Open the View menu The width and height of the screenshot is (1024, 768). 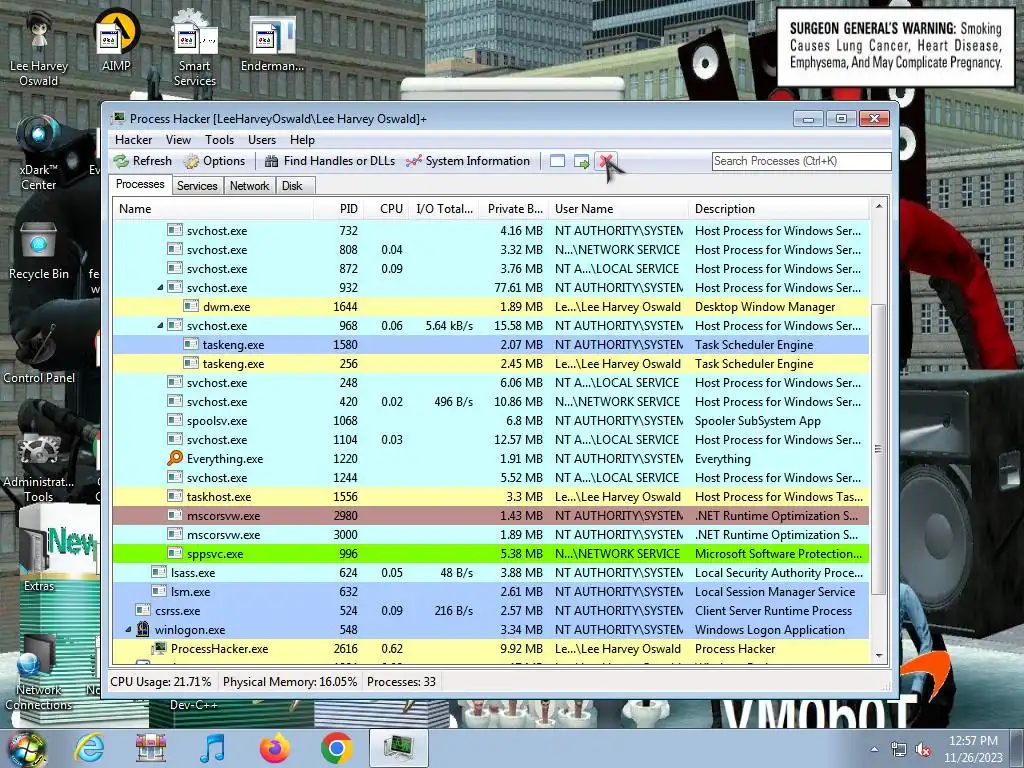[178, 140]
